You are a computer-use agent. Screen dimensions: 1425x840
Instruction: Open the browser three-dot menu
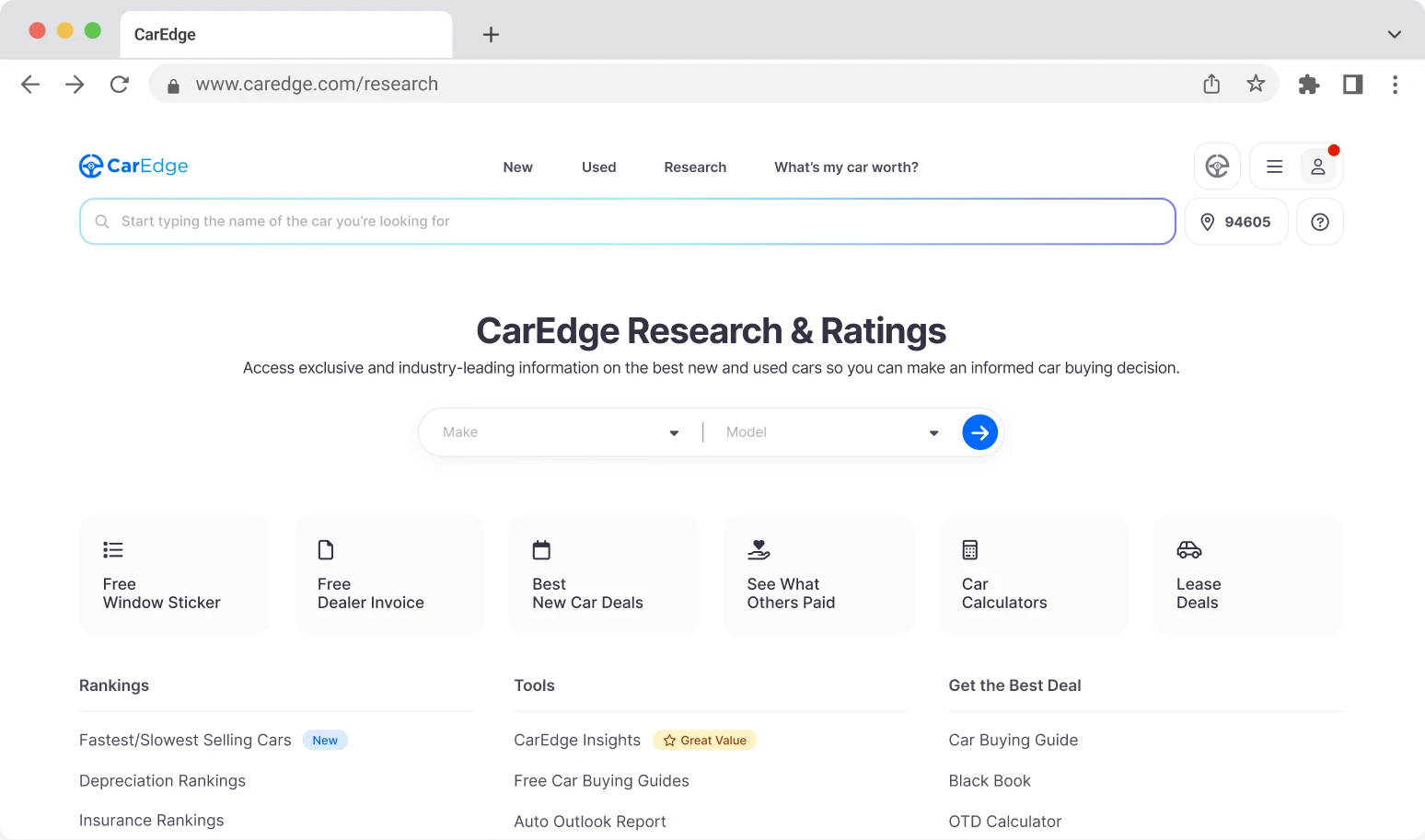point(1395,85)
